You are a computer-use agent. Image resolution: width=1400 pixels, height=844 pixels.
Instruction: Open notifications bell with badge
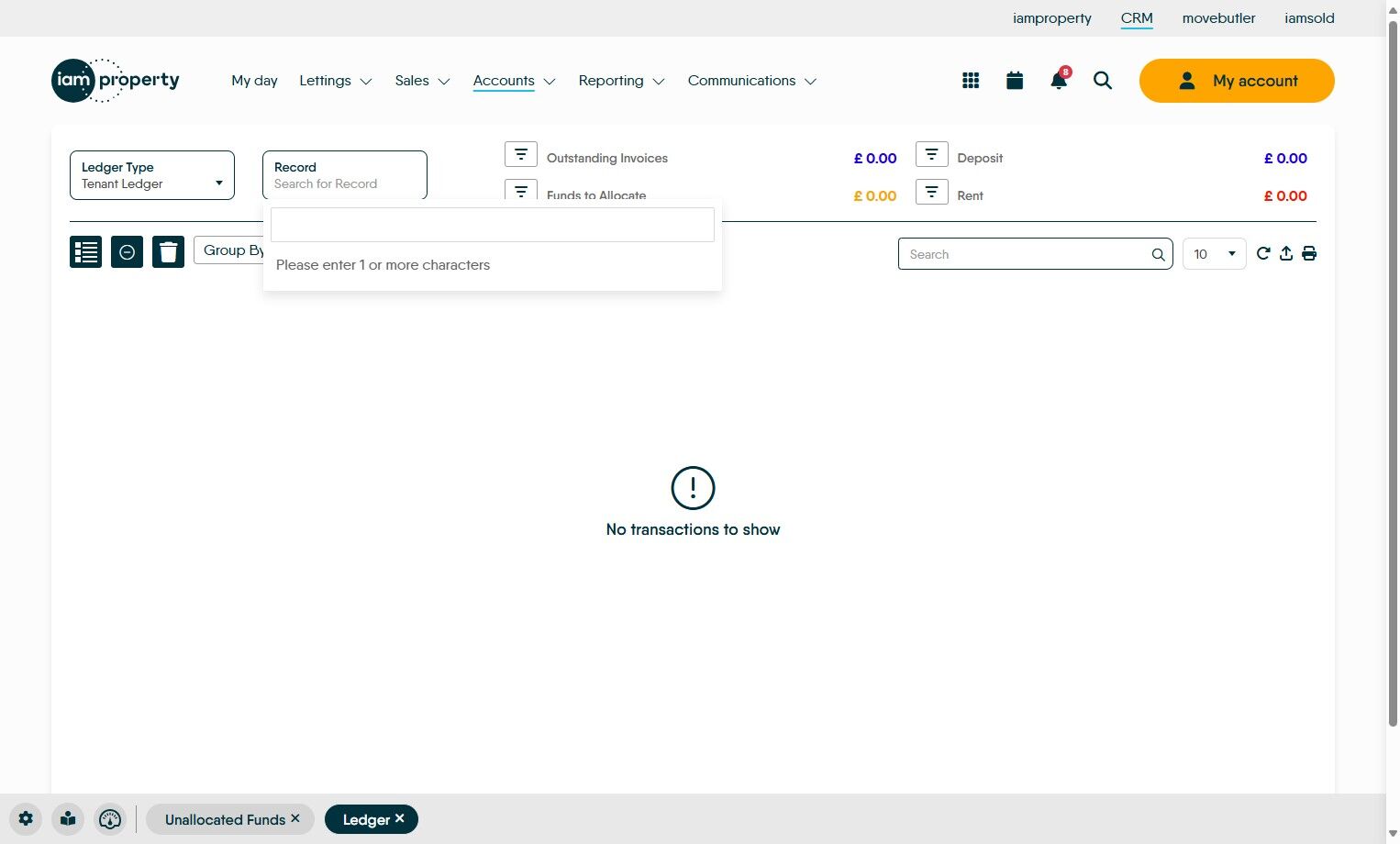(1059, 79)
